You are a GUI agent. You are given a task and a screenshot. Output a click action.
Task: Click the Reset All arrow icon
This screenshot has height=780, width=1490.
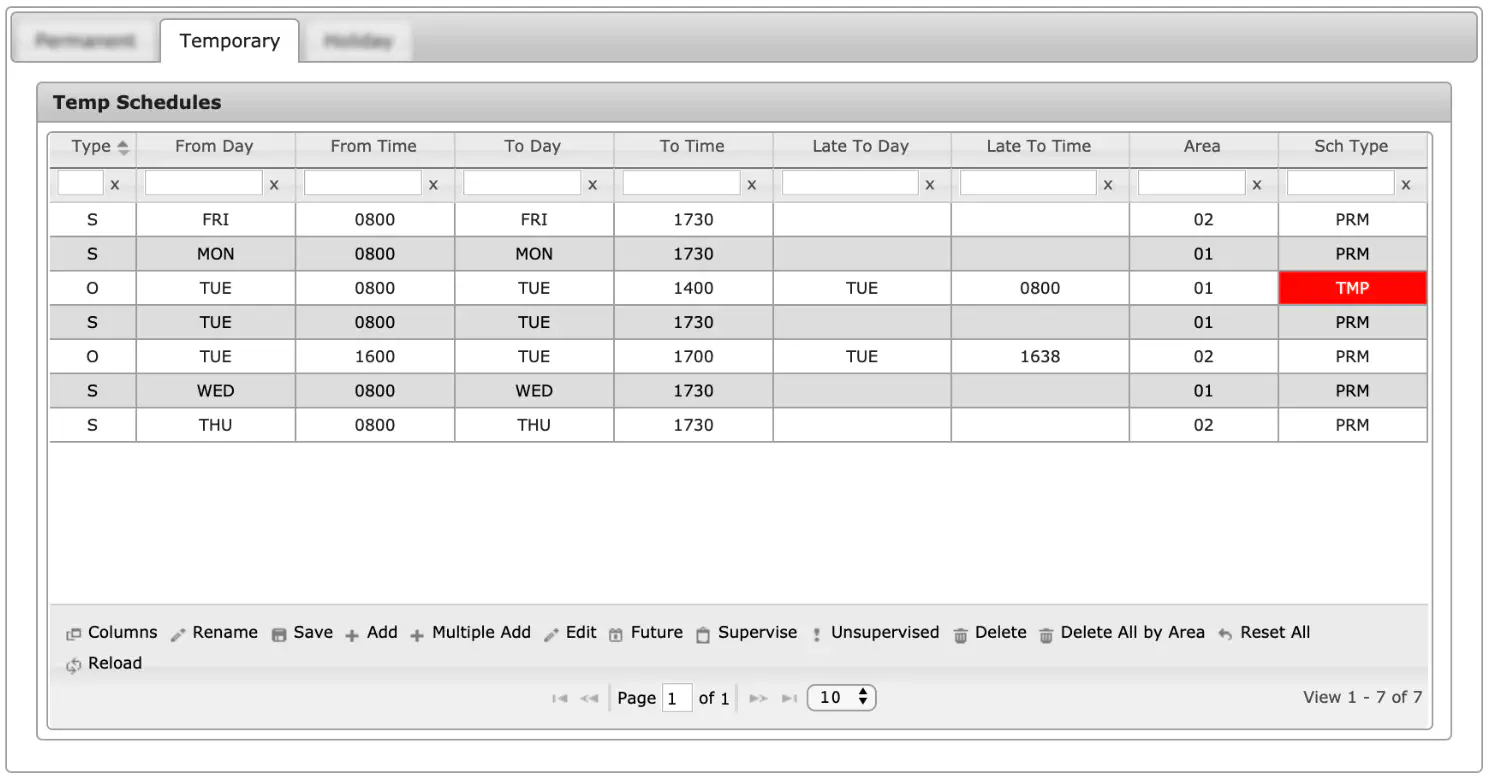click(x=1225, y=635)
